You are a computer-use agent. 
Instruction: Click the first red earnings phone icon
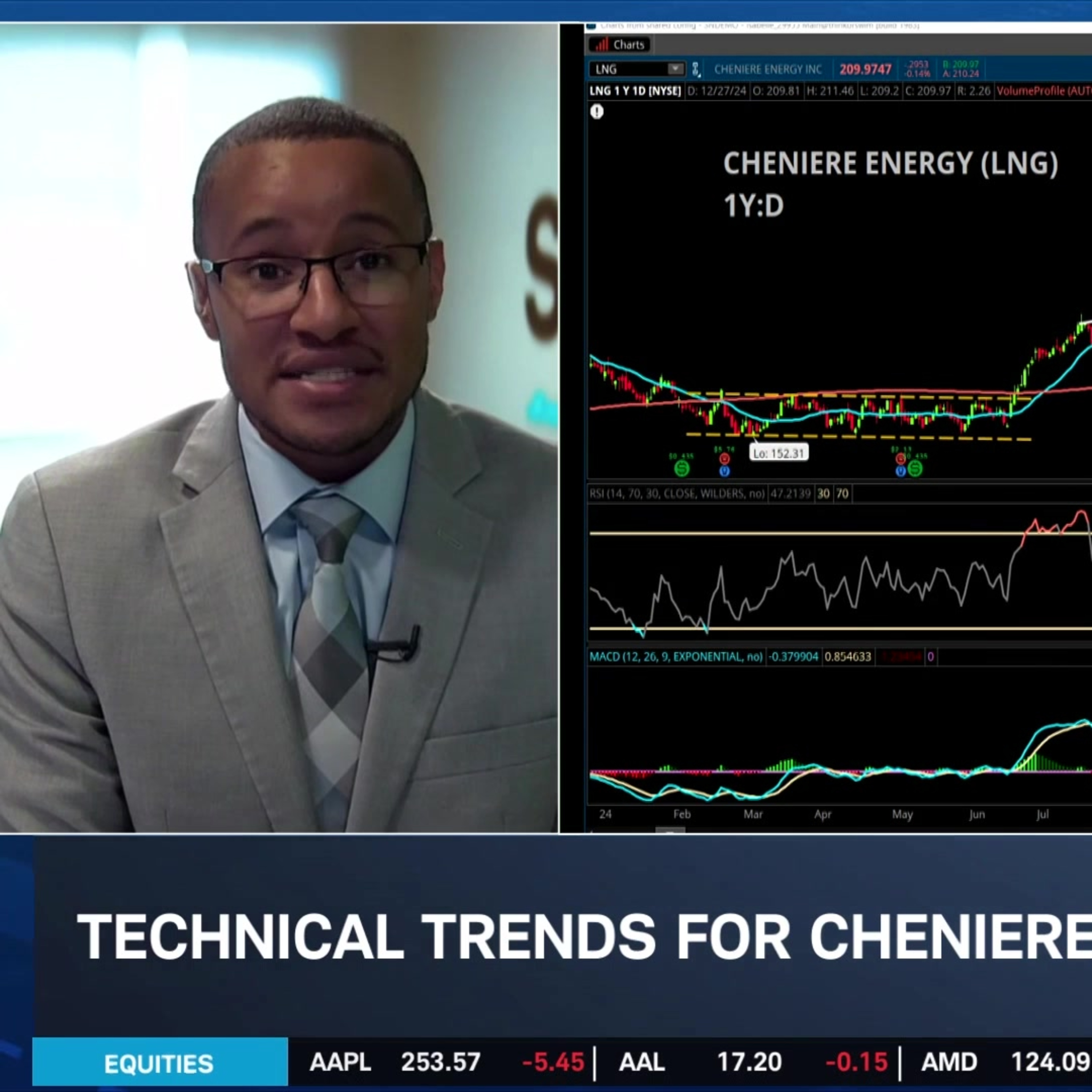tap(724, 459)
